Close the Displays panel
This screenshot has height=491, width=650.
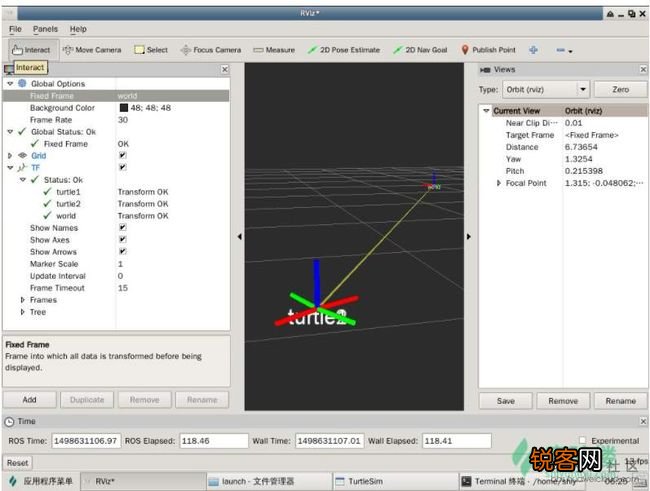(225, 69)
